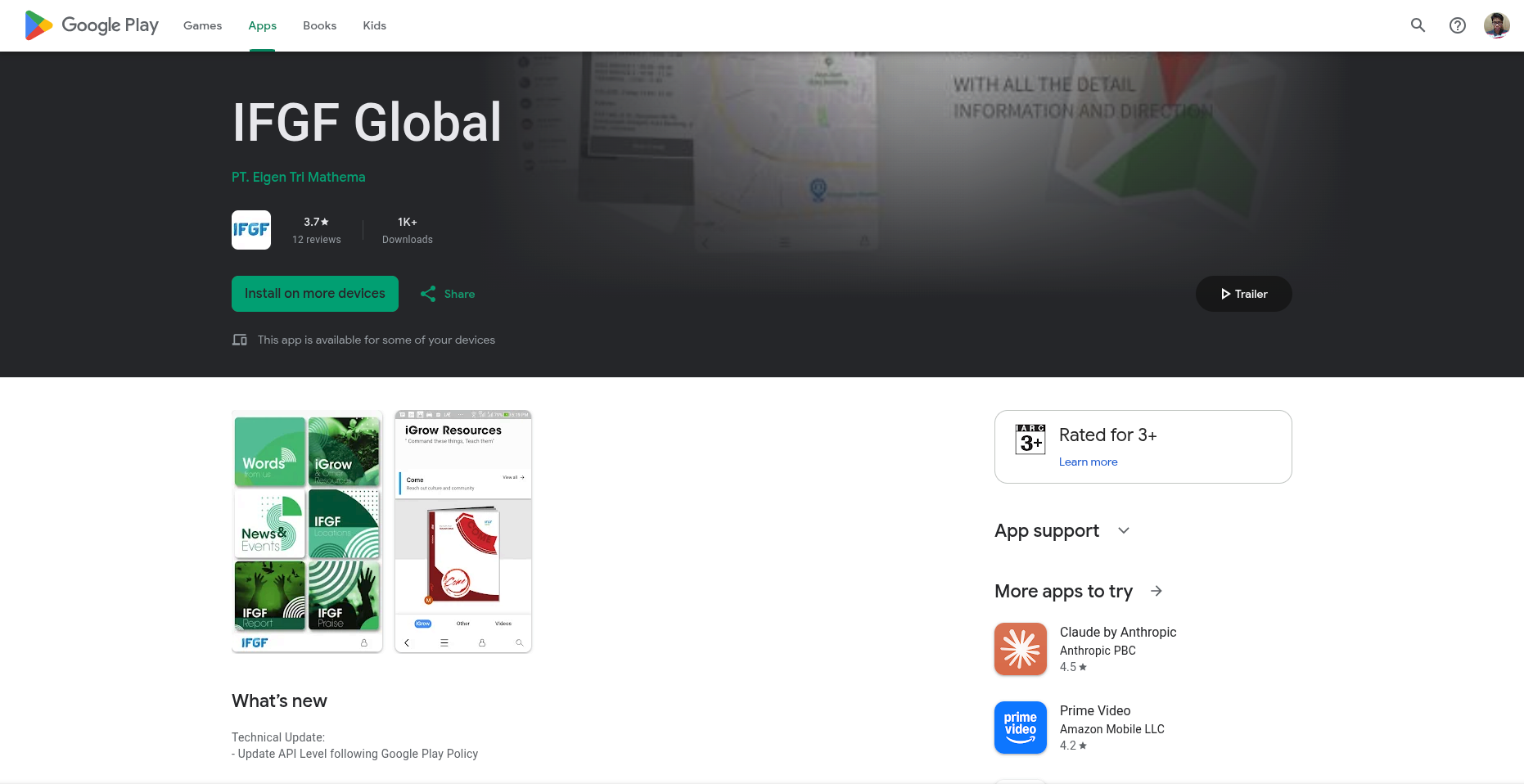Image resolution: width=1524 pixels, height=784 pixels.
Task: Click Install on more devices button
Action: pos(315,294)
